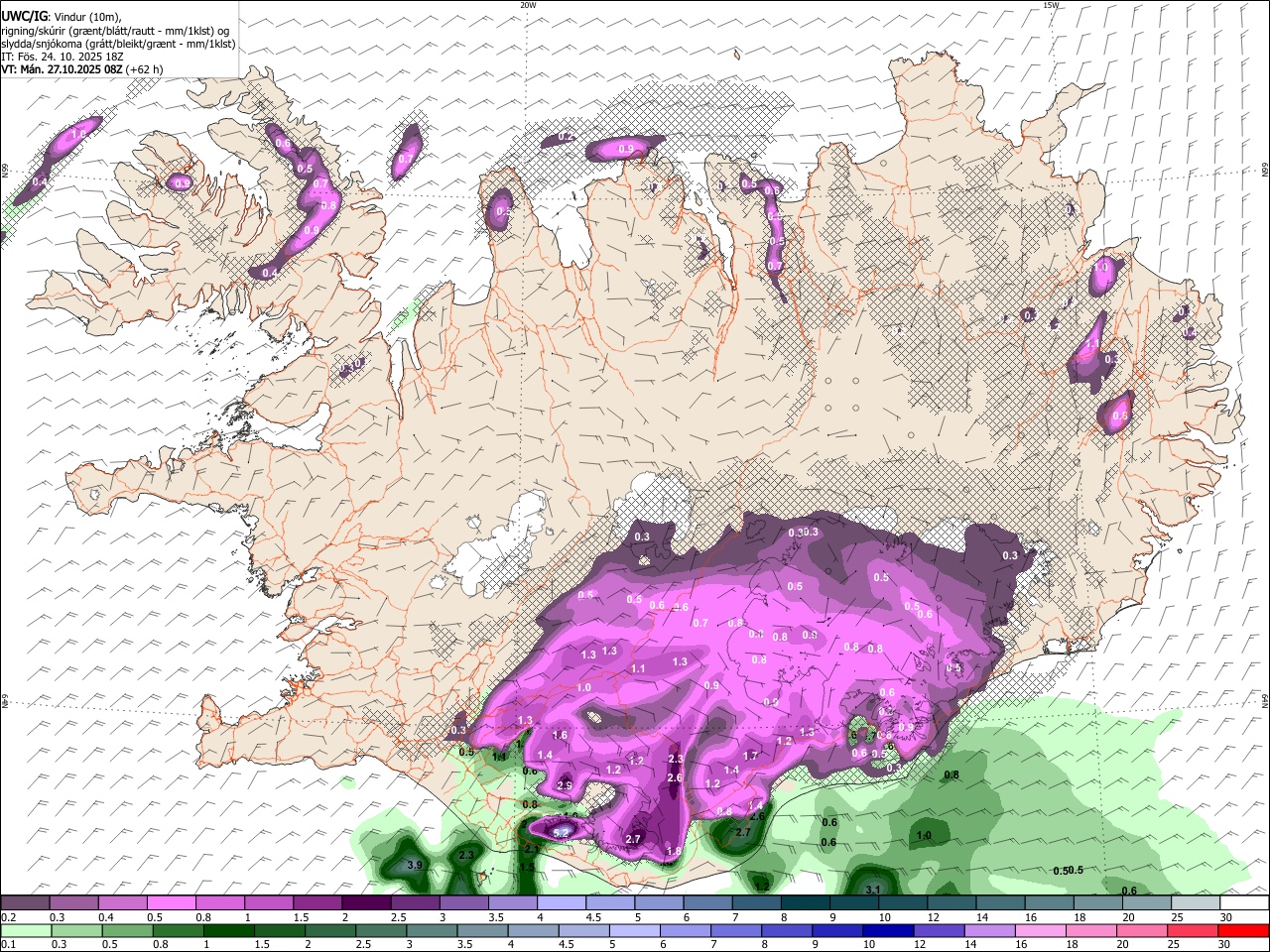1270x952 pixels.
Task: Click the 0.1 label in the rain legend
Action: 7,945
